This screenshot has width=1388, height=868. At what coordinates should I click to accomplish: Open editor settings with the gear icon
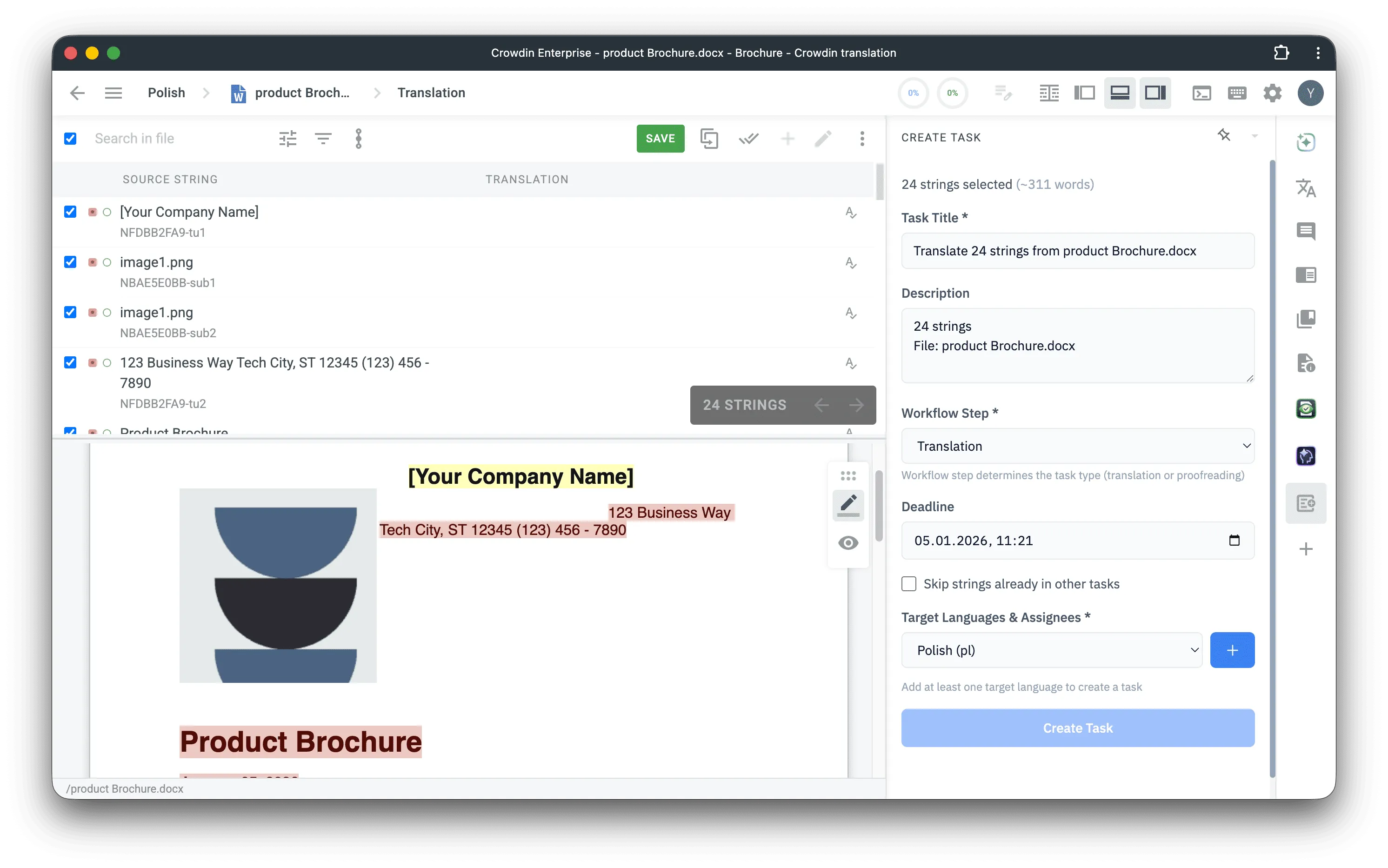(x=1272, y=93)
